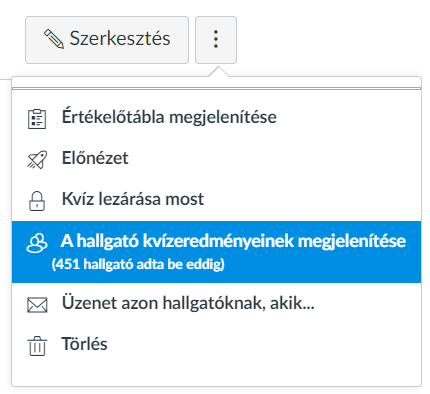Choose Üzenet azon hallgatóknak, akik... entry
This screenshot has width=430, height=394.
pyautogui.click(x=216, y=304)
